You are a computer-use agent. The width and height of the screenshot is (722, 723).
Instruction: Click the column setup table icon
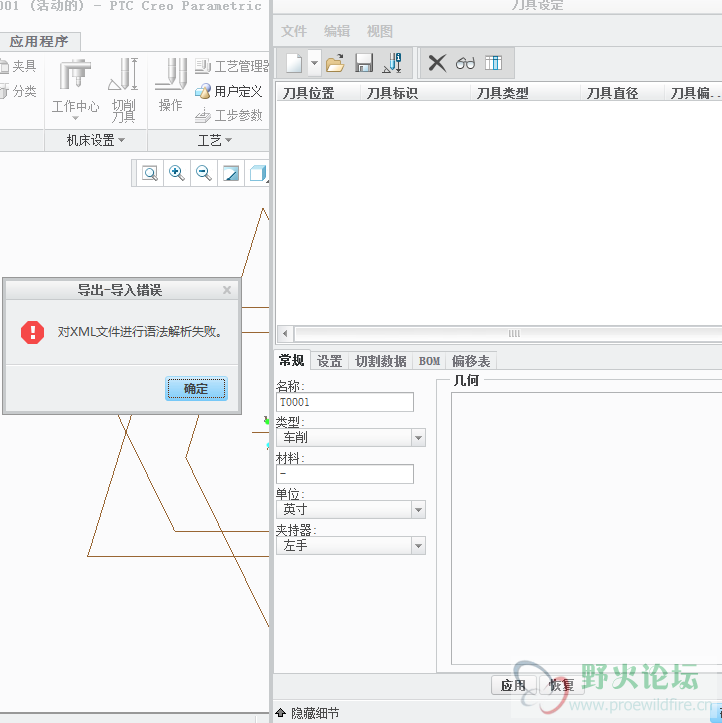point(493,63)
